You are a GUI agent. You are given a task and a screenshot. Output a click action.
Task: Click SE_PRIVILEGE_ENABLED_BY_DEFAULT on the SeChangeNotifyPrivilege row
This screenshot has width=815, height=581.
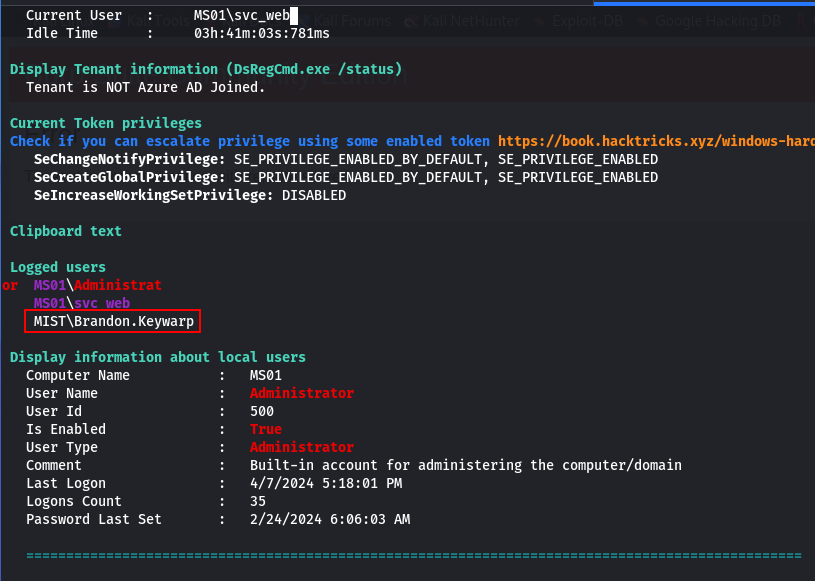tap(358, 159)
